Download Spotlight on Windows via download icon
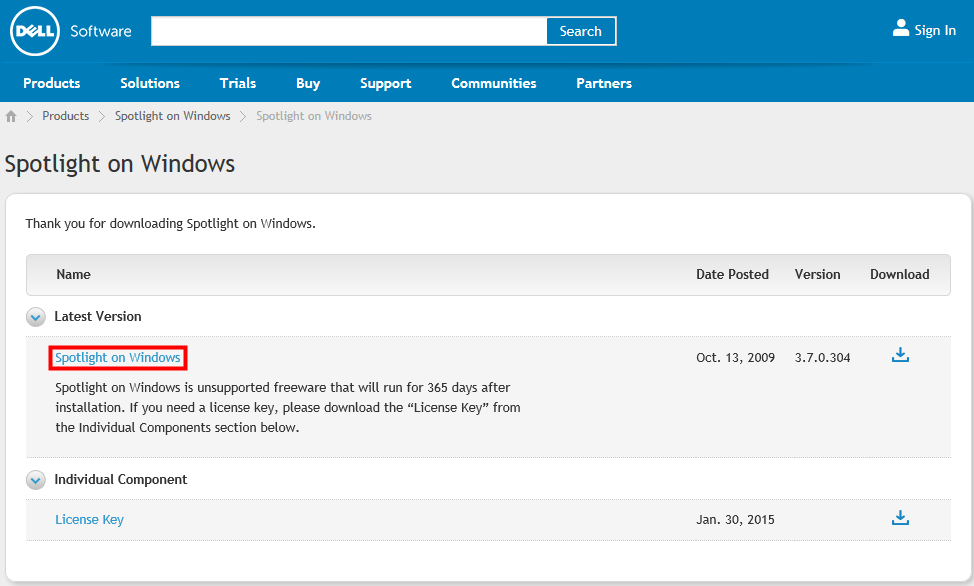This screenshot has height=586, width=974. tap(900, 355)
